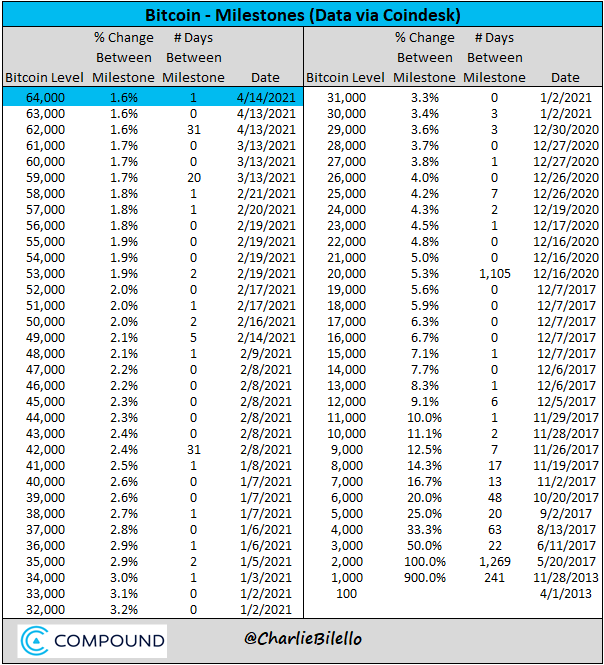Select the 1,105 days between milestone cell
Screen dimensions: 604x665
495,274
